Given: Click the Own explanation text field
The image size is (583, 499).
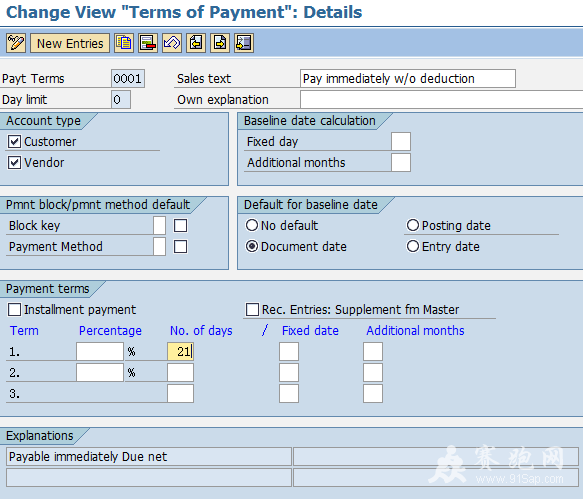Looking at the screenshot, I should point(441,100).
